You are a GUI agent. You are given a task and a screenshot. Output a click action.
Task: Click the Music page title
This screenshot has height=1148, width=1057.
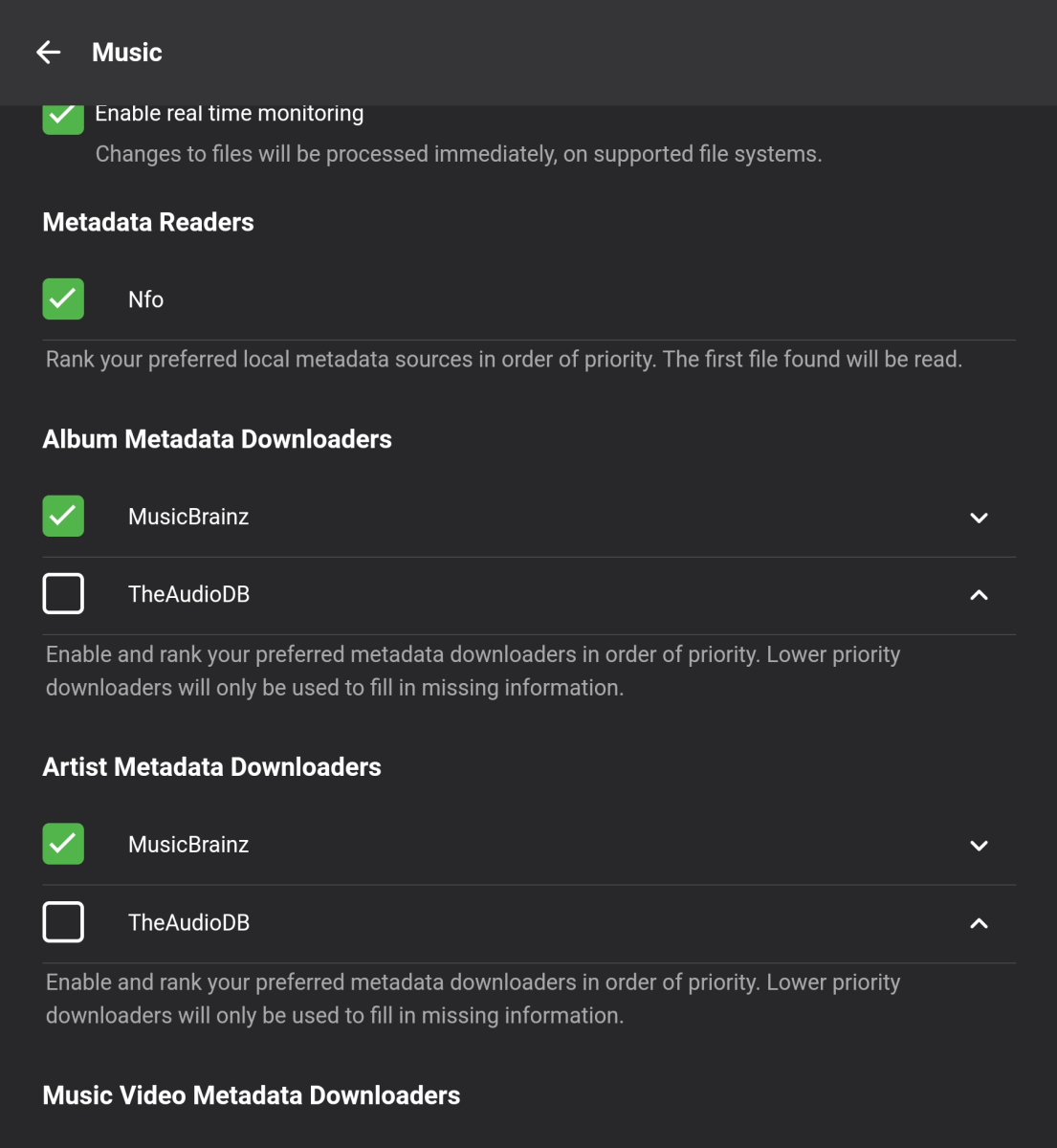pos(127,53)
